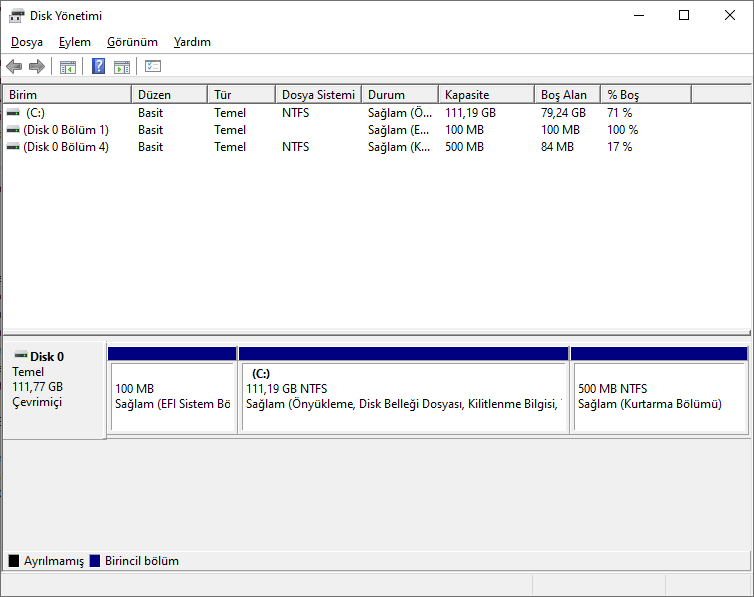Select the (C:) volume drive icon in list
Viewport: 754px width, 597px height.
point(13,113)
